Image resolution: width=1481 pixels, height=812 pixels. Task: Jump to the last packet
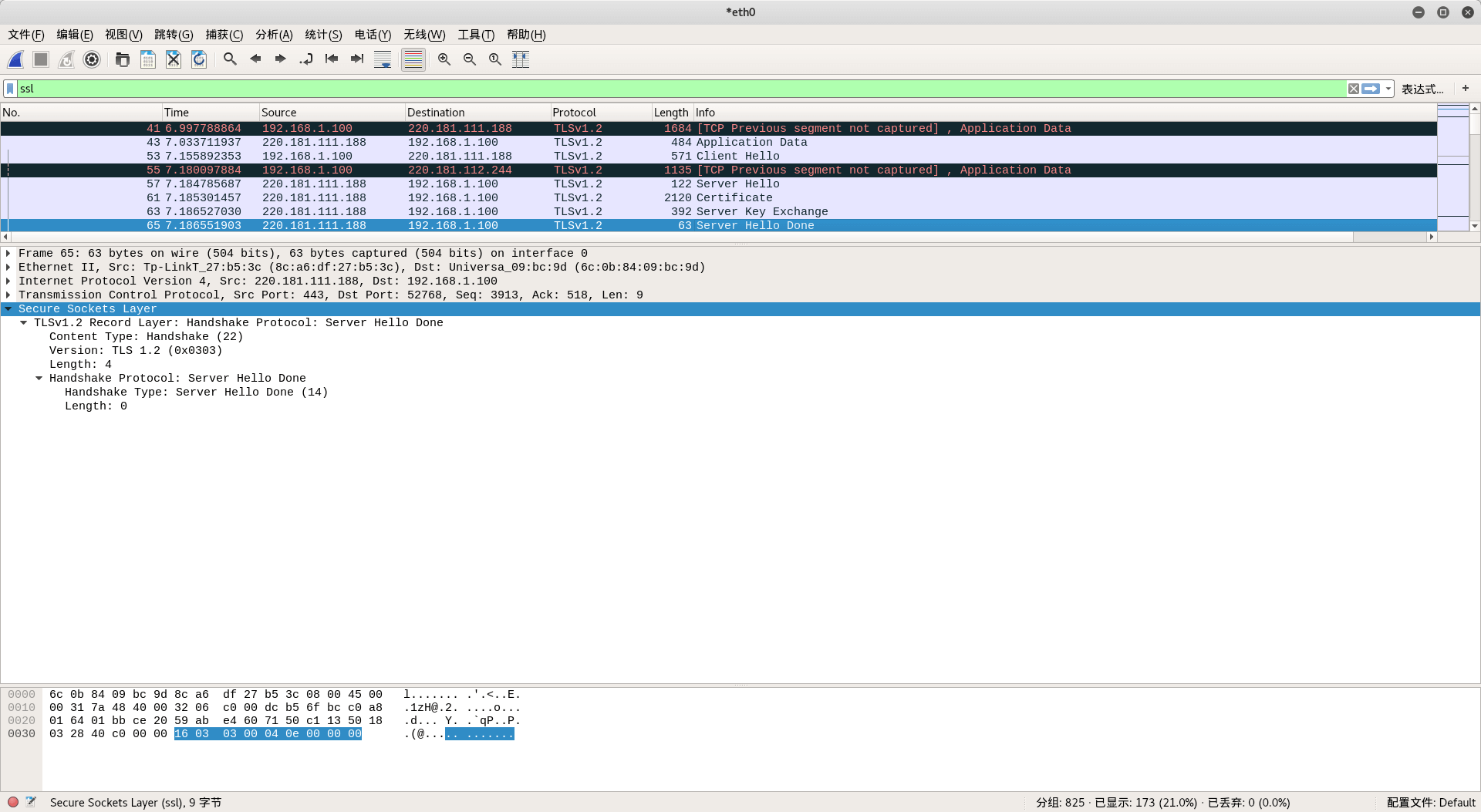[357, 59]
